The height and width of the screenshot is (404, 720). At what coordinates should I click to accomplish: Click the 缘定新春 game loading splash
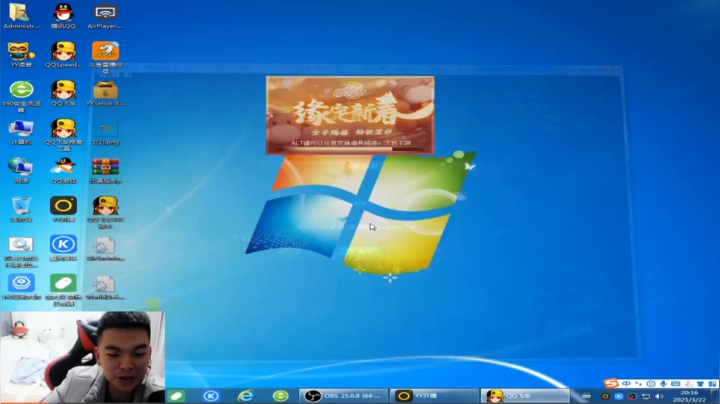click(x=350, y=115)
